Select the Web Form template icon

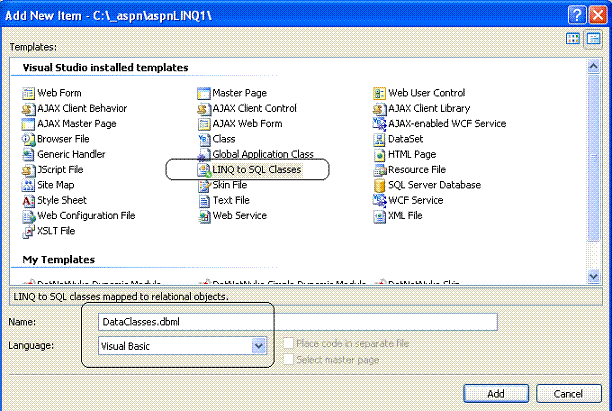tap(28, 93)
